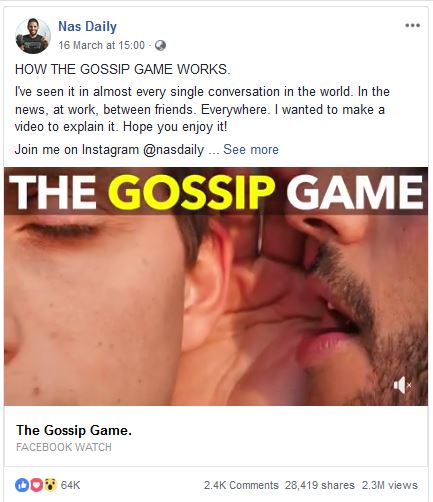Click the red Love heart reaction icon
This screenshot has height=502, width=433.
coord(37,485)
